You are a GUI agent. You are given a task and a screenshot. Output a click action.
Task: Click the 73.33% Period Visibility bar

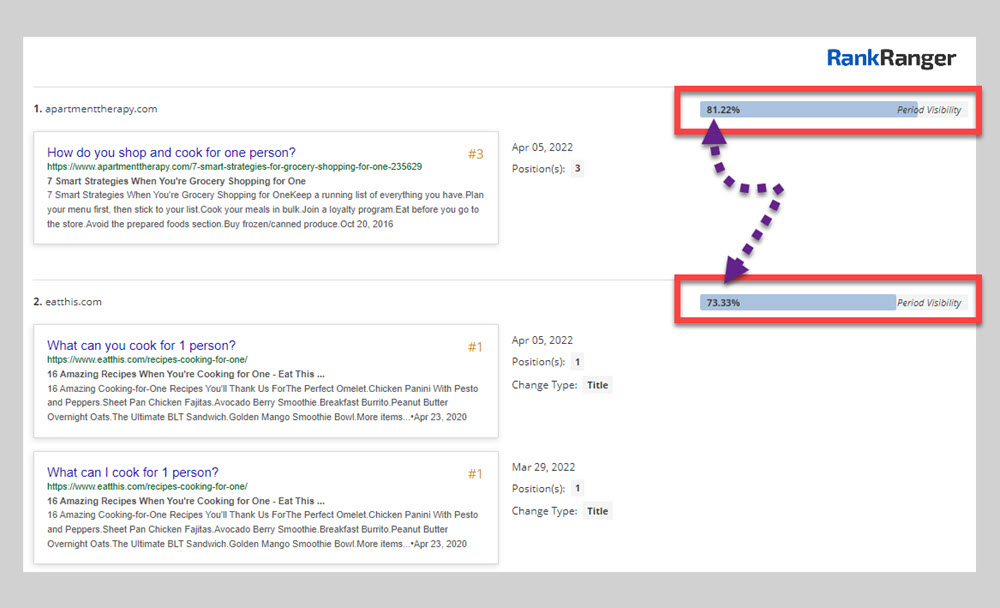point(797,302)
